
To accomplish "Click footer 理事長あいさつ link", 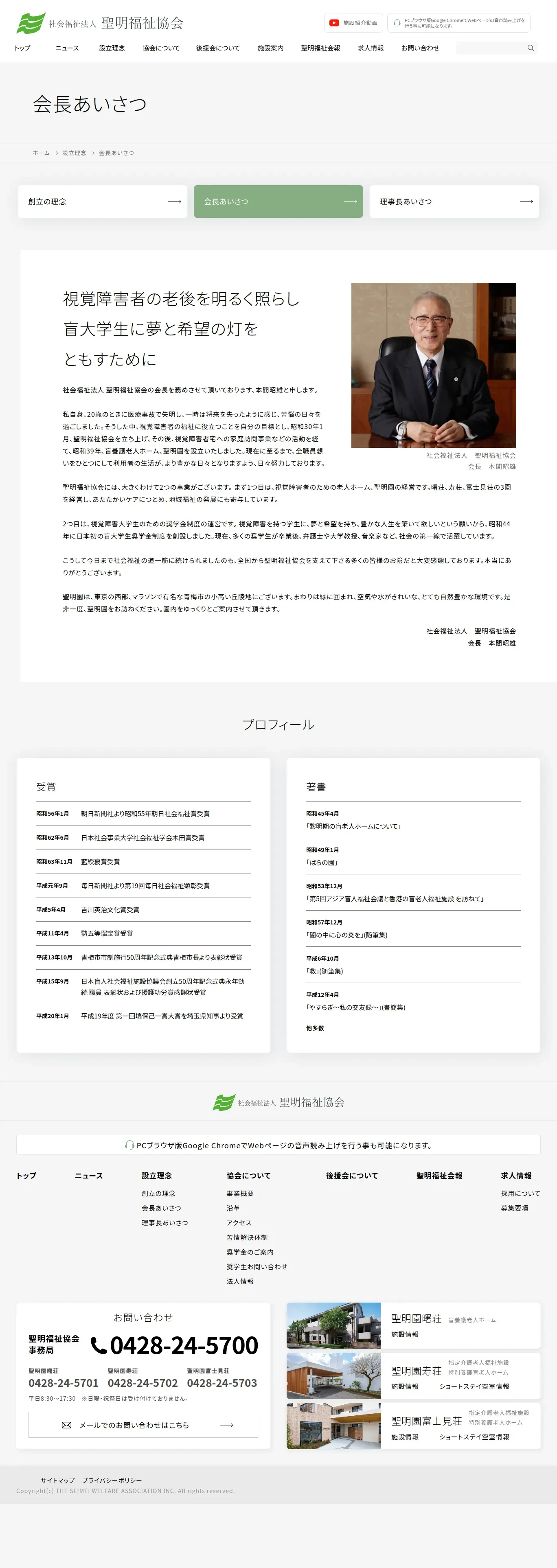I will (x=165, y=1223).
